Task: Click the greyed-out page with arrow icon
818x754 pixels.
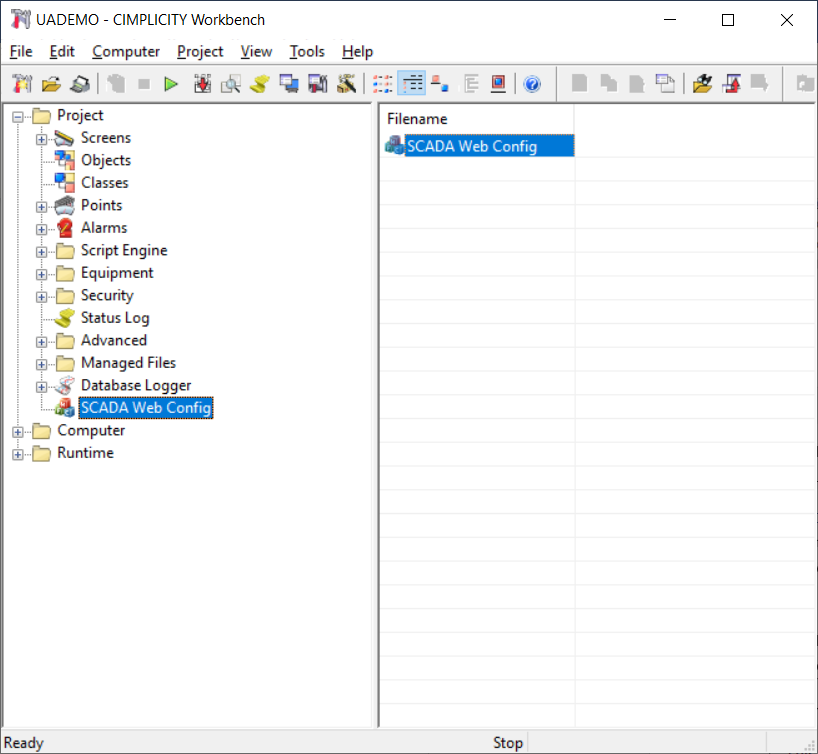Action: pyautogui.click(x=759, y=83)
